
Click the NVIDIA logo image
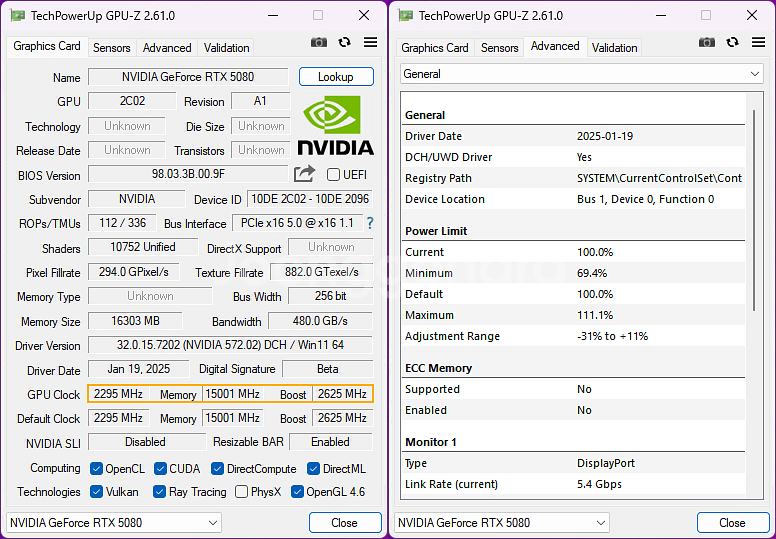[x=336, y=126]
